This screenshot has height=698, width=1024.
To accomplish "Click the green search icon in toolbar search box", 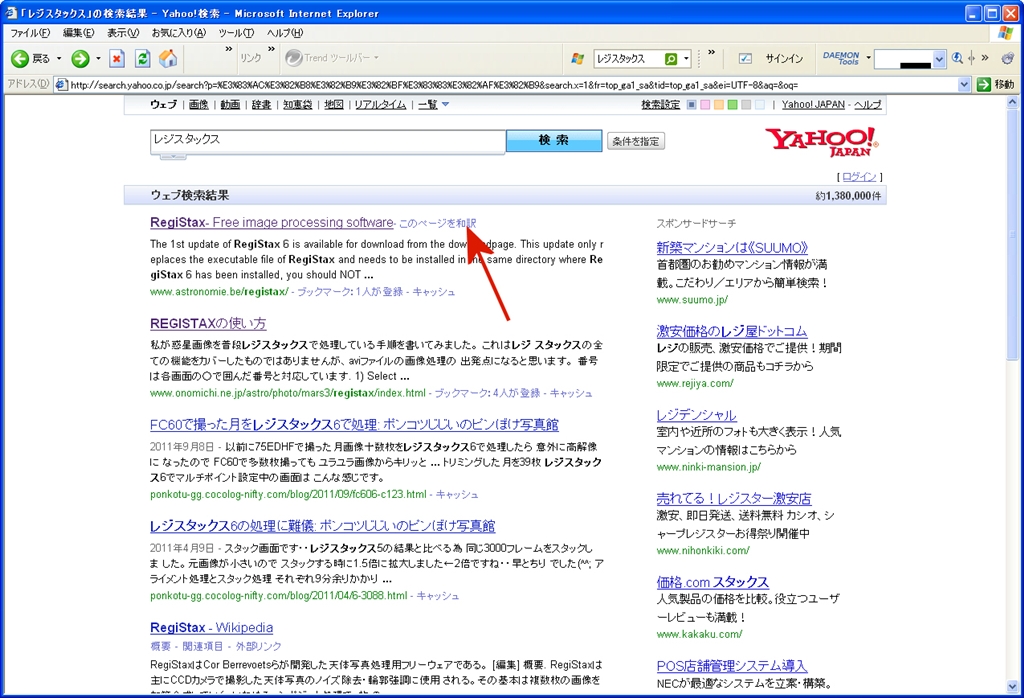I will pyautogui.click(x=671, y=59).
